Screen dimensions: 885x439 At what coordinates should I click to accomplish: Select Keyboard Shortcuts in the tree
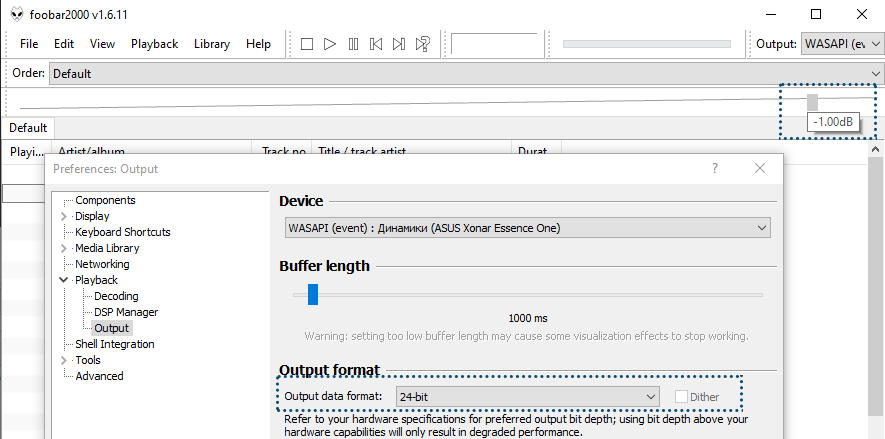coord(122,232)
